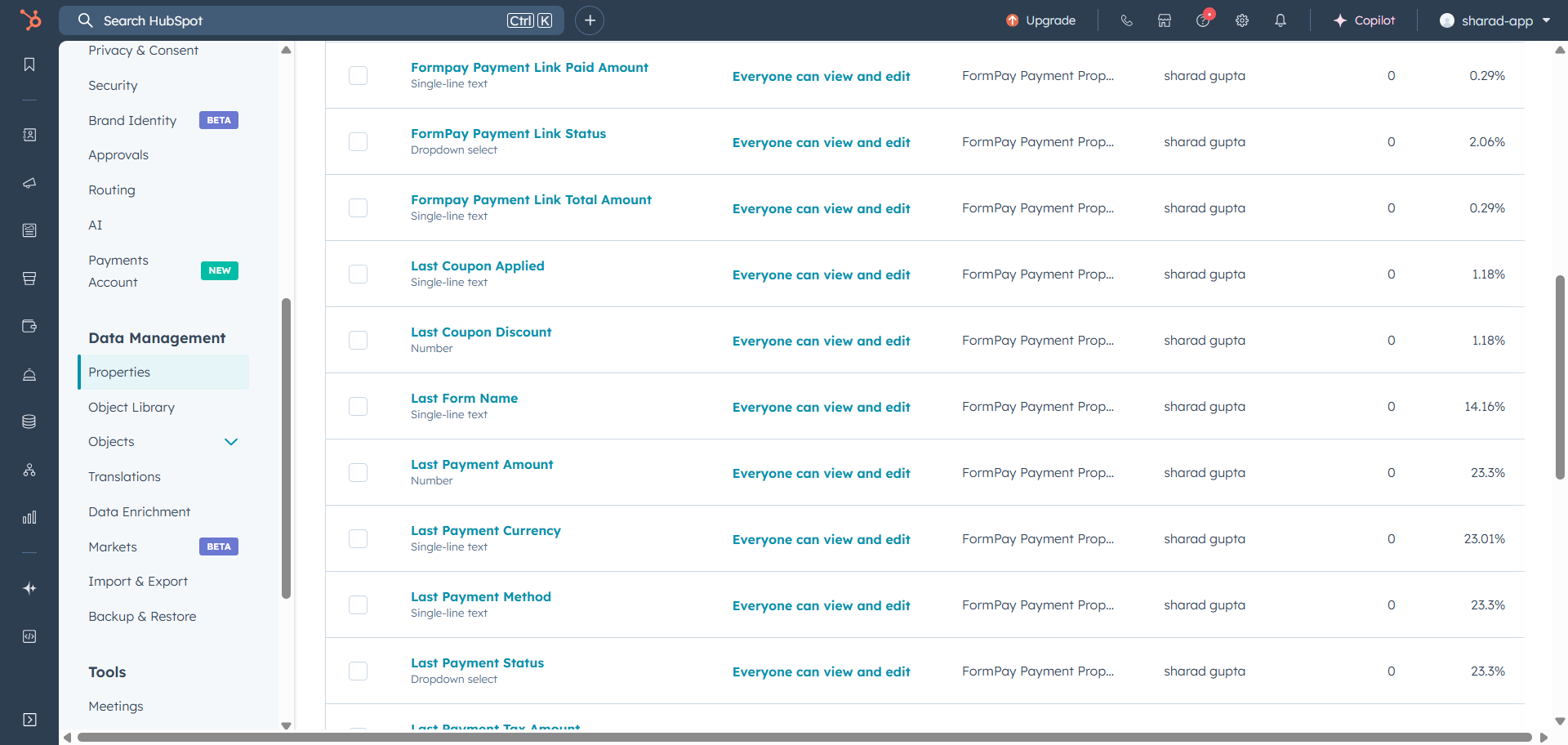
Task: Open Data Management database icon
Action: tap(29, 422)
